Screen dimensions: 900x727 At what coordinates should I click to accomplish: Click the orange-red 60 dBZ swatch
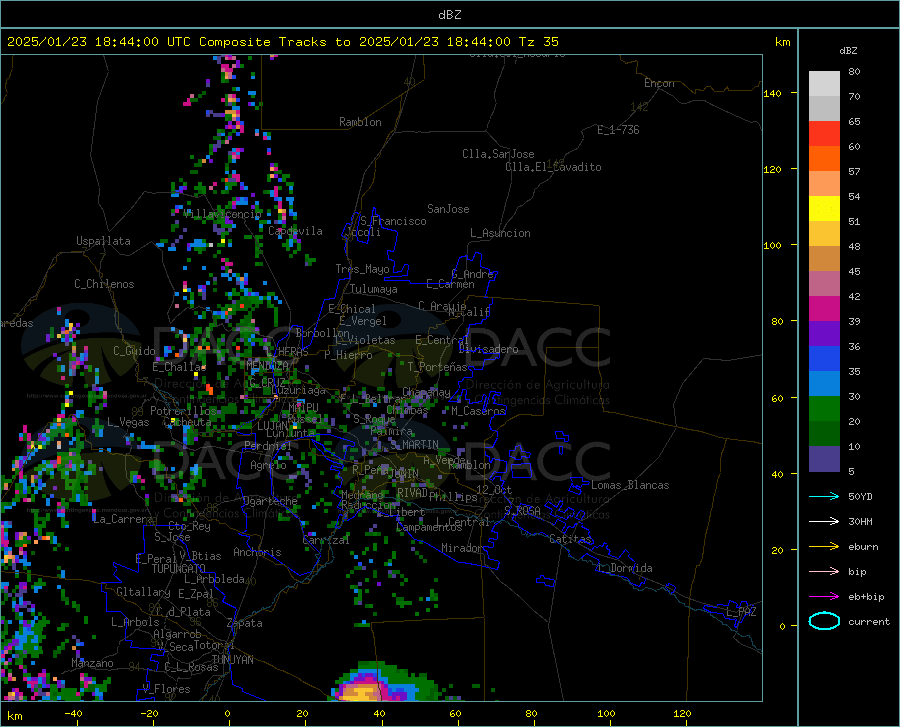pos(824,158)
